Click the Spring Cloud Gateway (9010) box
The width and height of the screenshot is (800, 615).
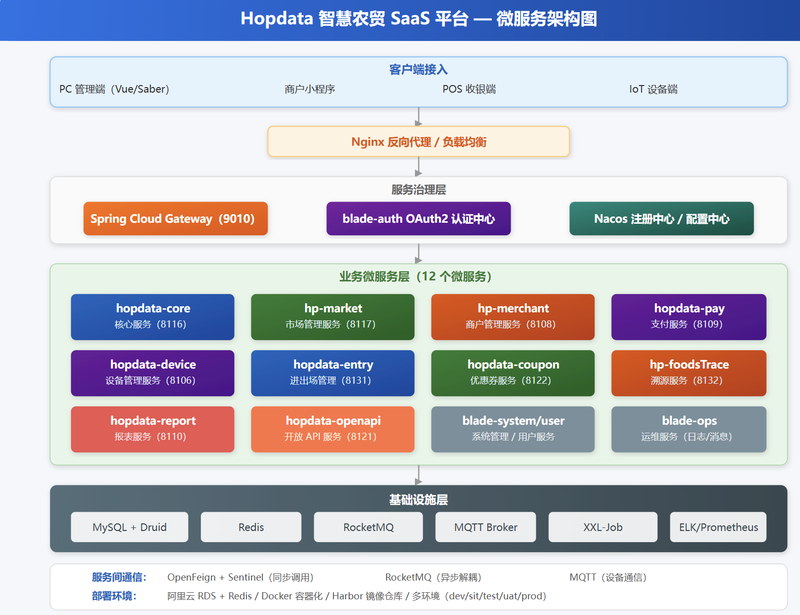click(x=176, y=218)
